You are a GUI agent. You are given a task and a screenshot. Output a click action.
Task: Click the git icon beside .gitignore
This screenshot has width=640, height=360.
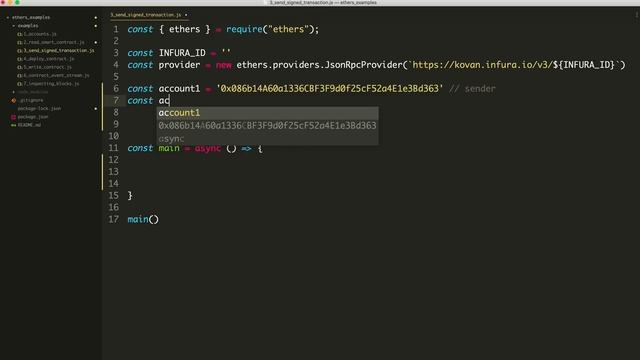(13, 100)
